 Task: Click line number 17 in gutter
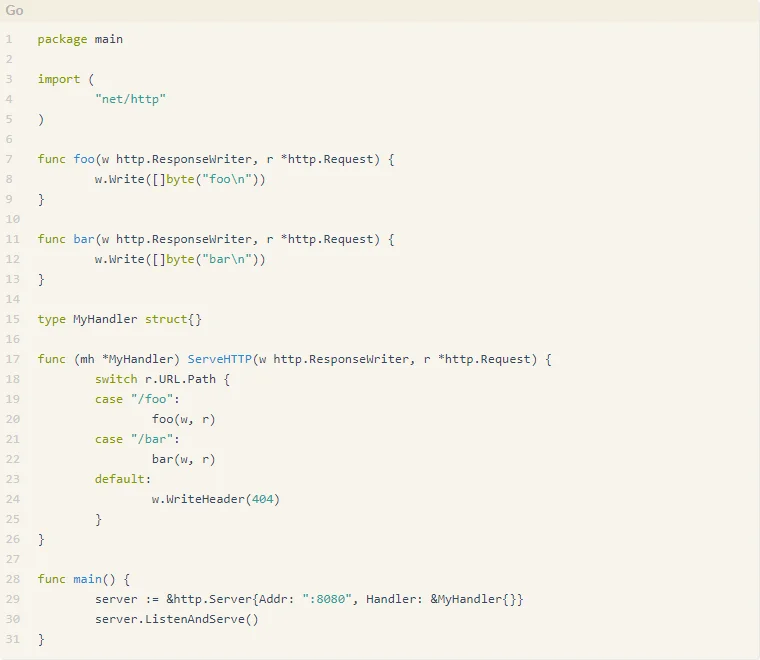[13, 359]
